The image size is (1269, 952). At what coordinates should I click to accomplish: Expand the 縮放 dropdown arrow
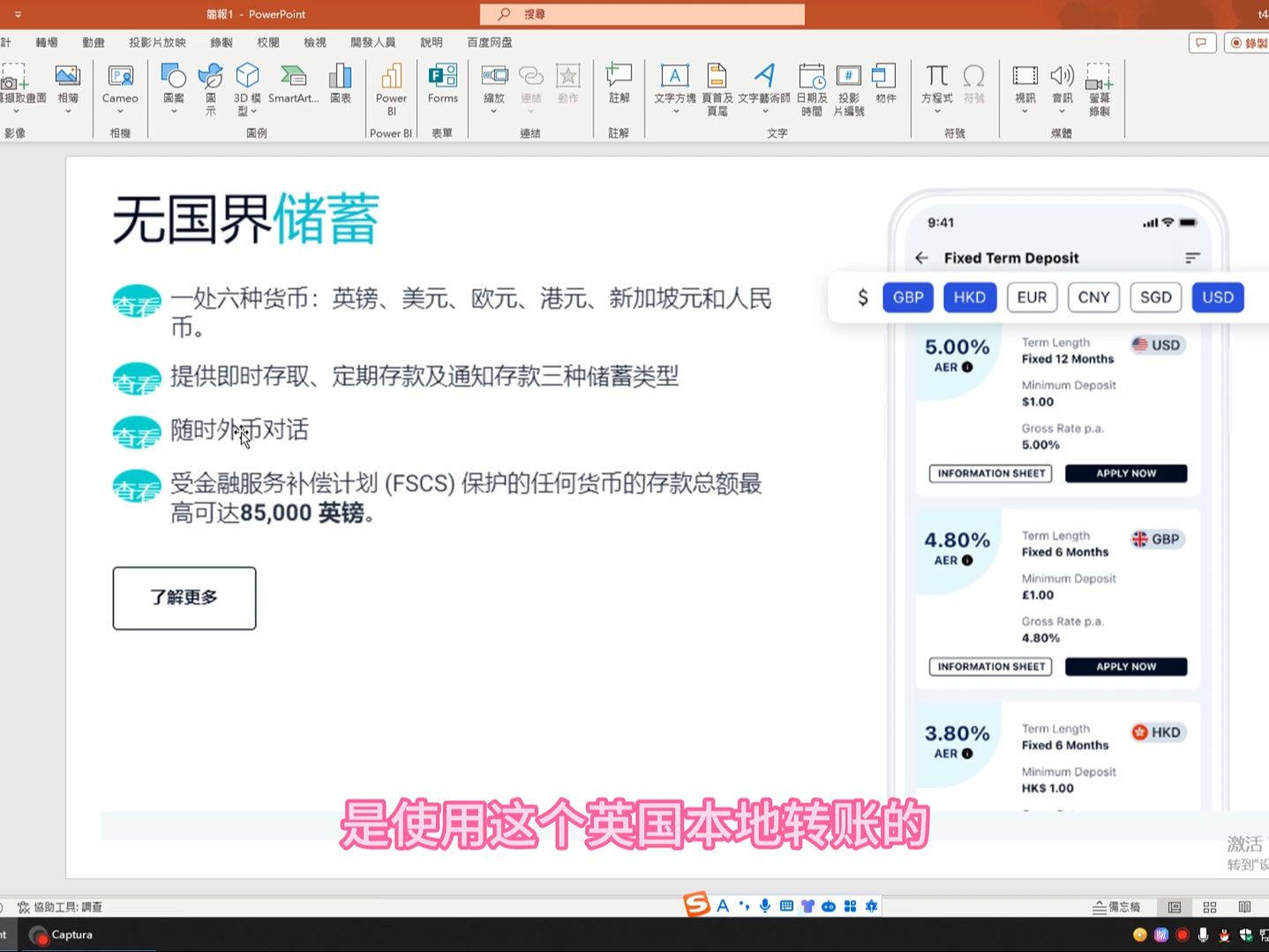pyautogui.click(x=494, y=111)
